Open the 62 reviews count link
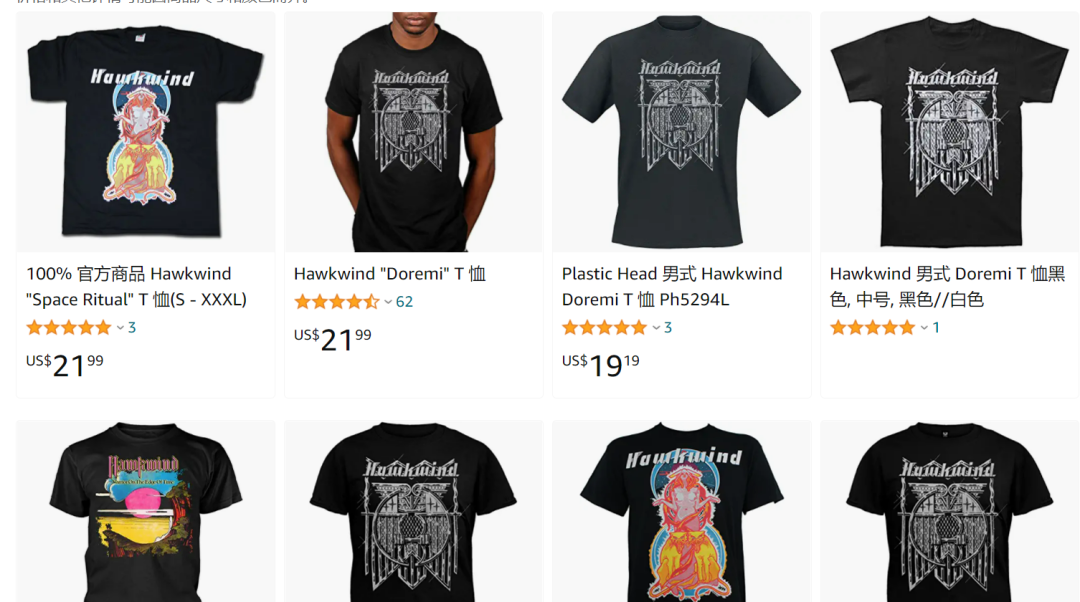This screenshot has height=602, width=1080. [x=404, y=302]
